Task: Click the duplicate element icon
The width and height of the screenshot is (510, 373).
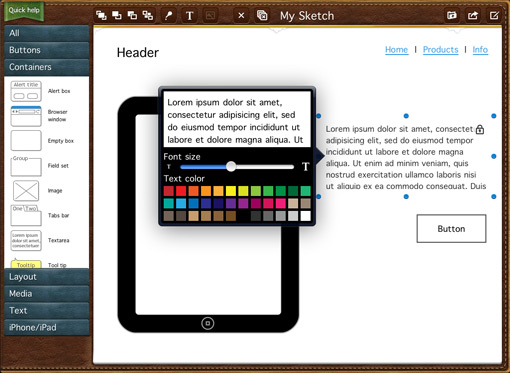Action: pos(262,15)
